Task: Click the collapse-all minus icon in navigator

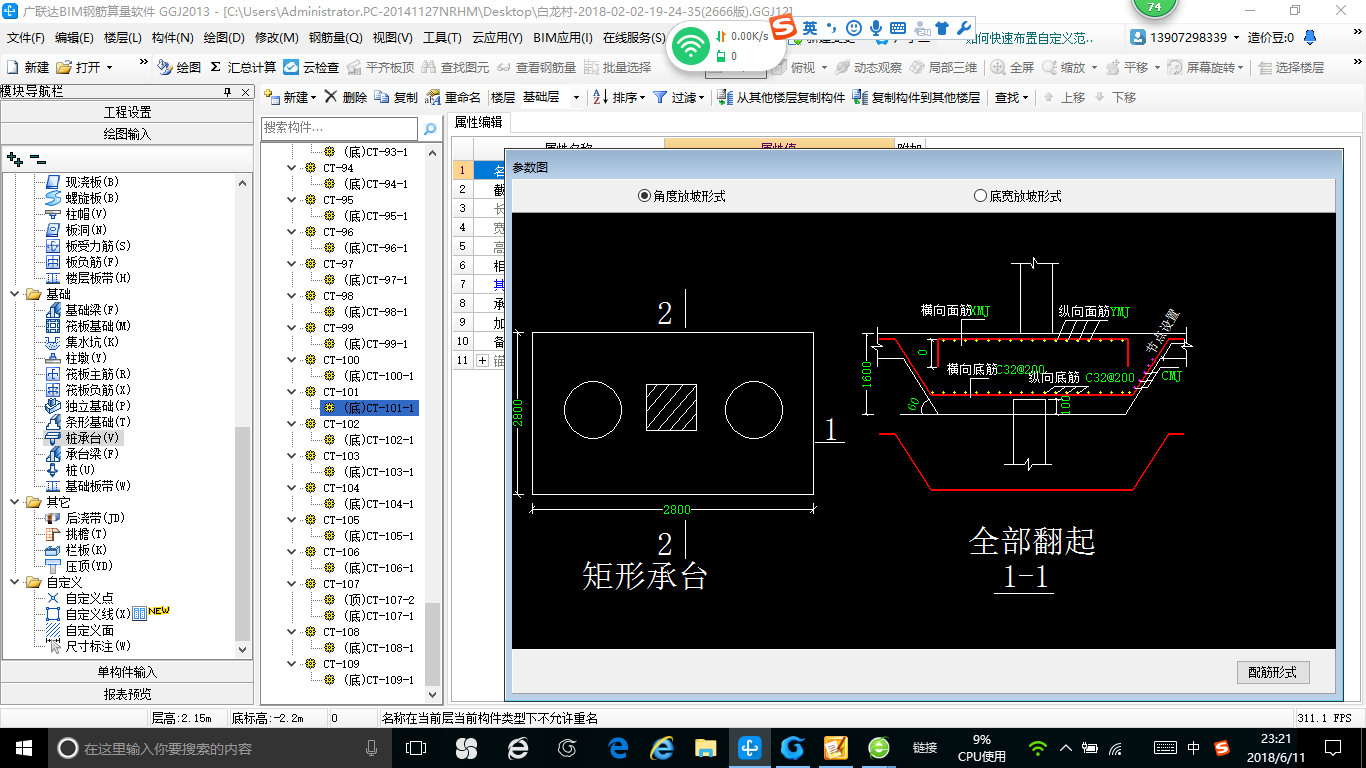Action: pos(37,158)
